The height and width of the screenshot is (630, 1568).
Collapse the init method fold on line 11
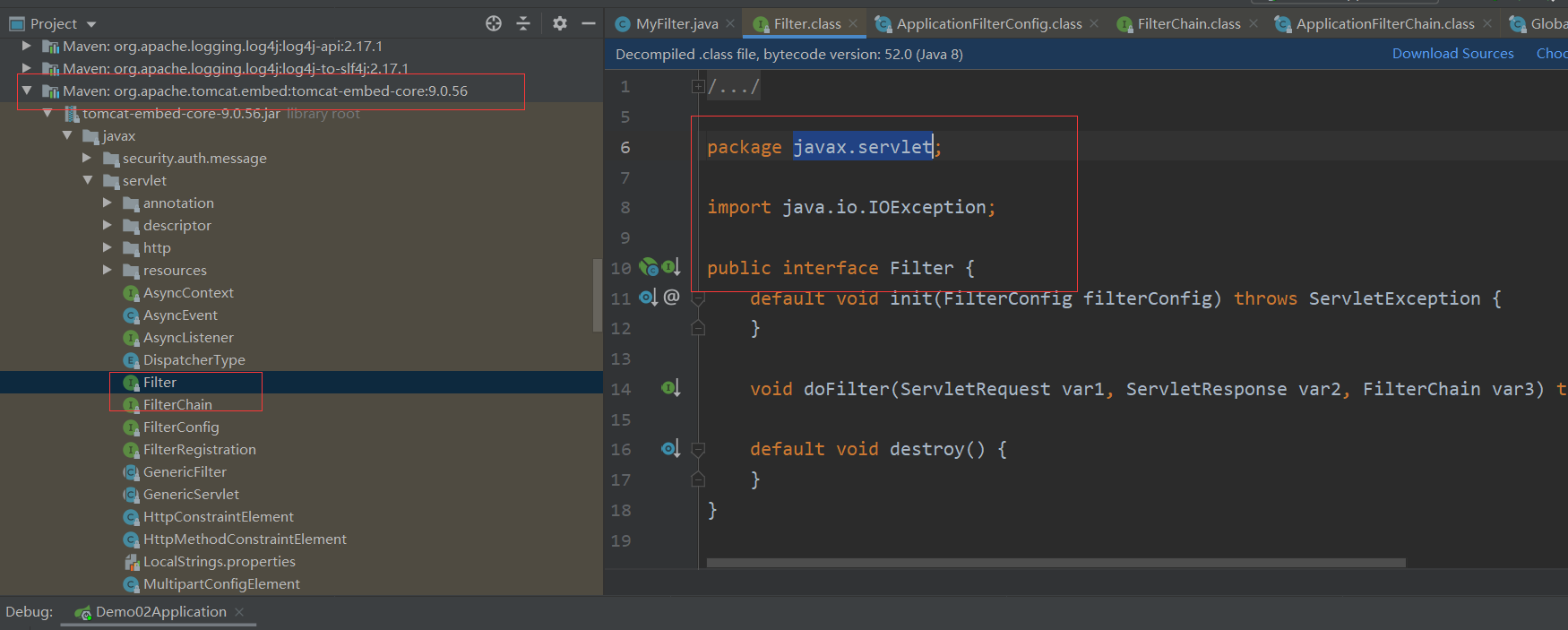click(698, 298)
